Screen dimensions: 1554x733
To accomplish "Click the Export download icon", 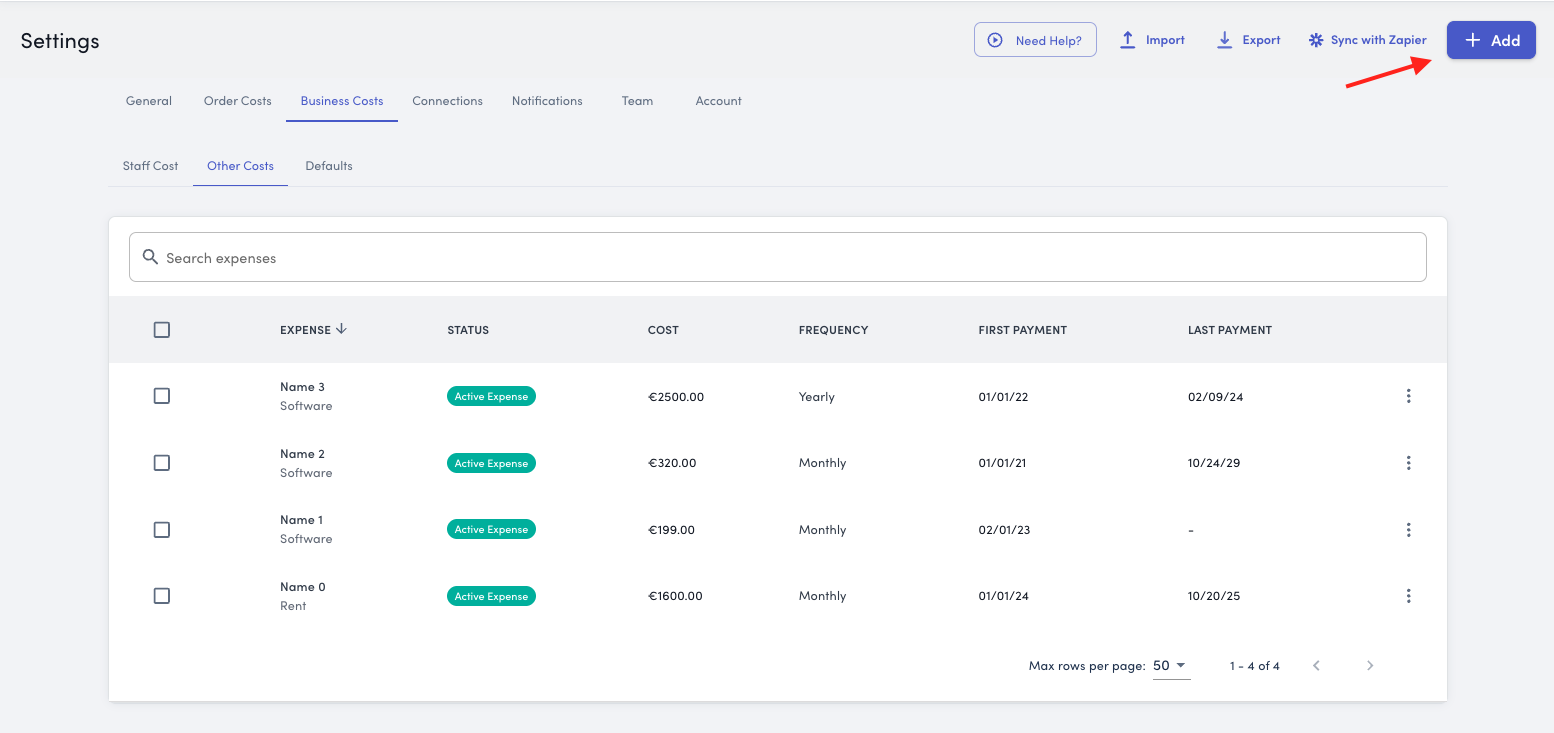I will (x=1224, y=40).
